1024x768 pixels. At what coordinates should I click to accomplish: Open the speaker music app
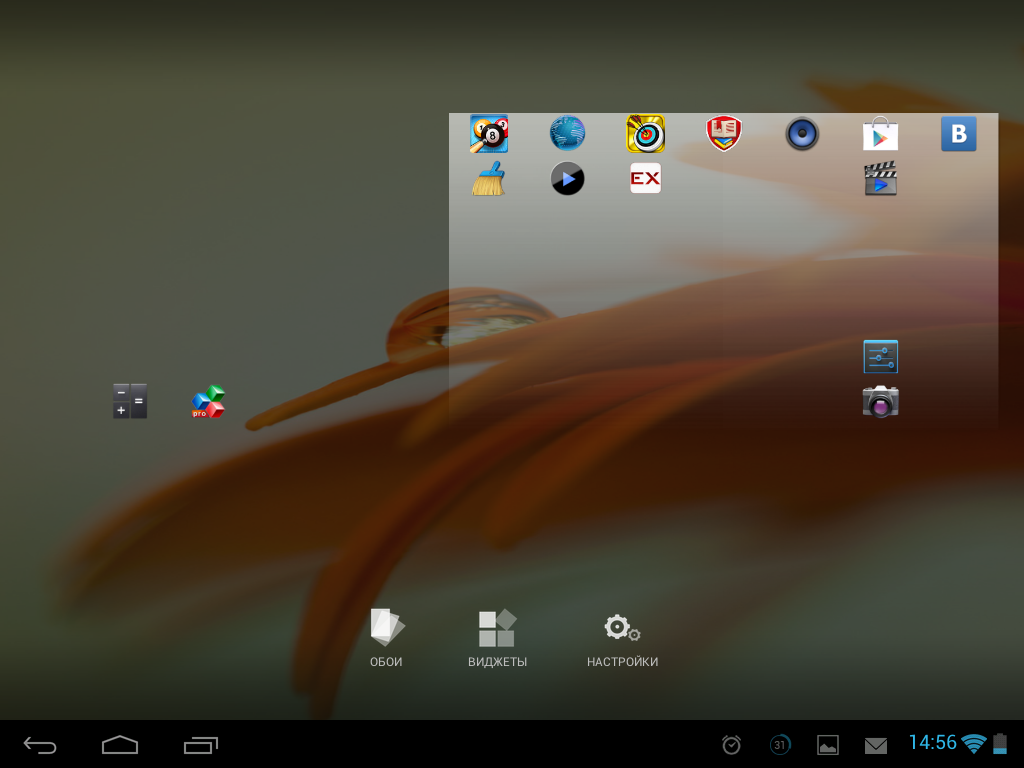coord(802,133)
